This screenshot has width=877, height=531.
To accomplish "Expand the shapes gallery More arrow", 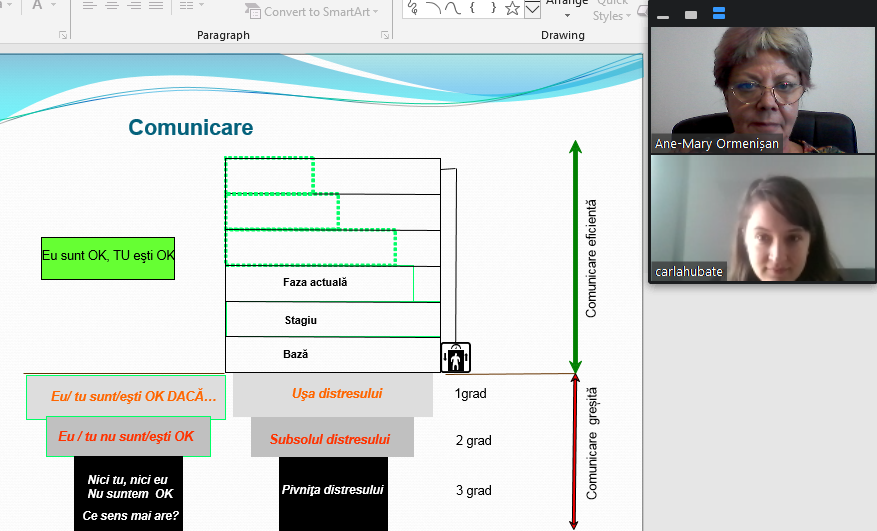I will tap(532, 10).
